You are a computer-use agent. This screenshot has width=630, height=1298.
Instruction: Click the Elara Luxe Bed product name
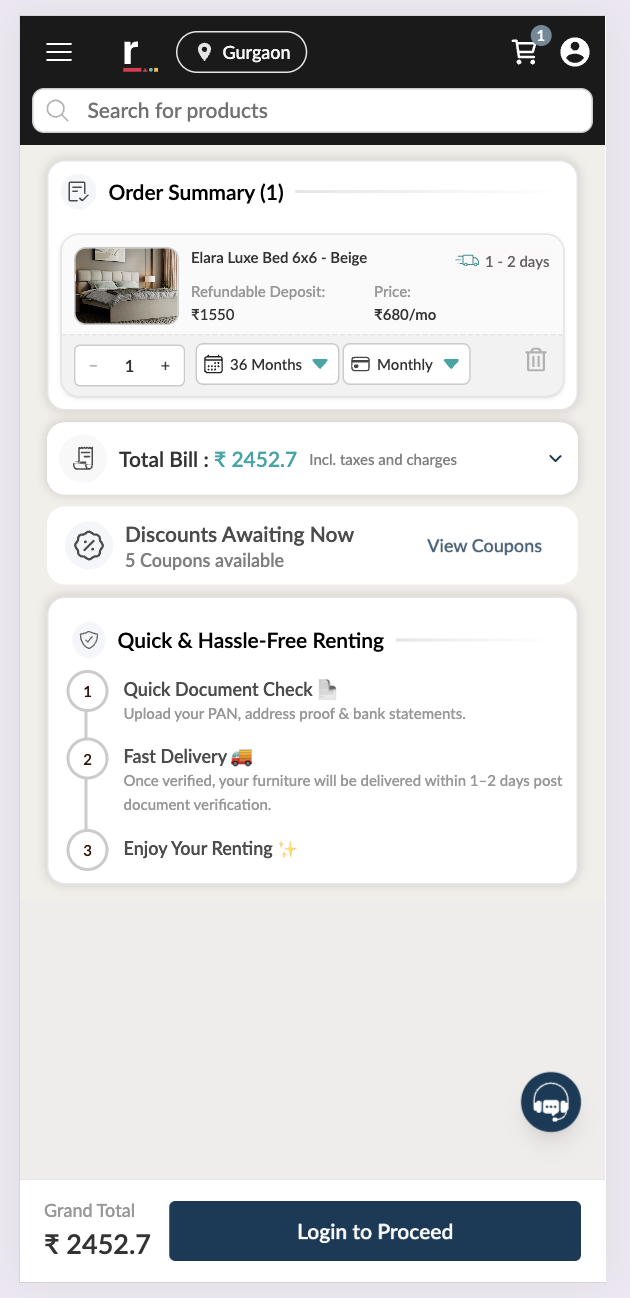pos(279,258)
